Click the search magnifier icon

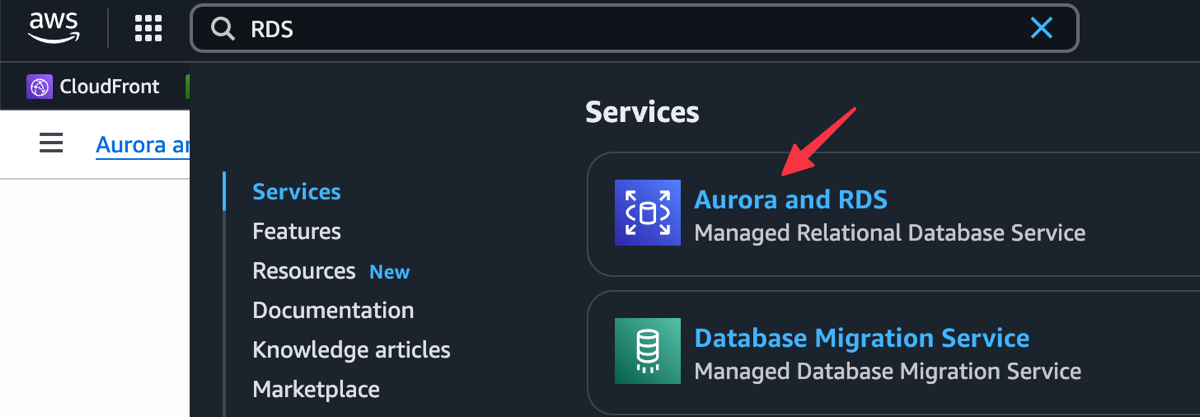[222, 29]
